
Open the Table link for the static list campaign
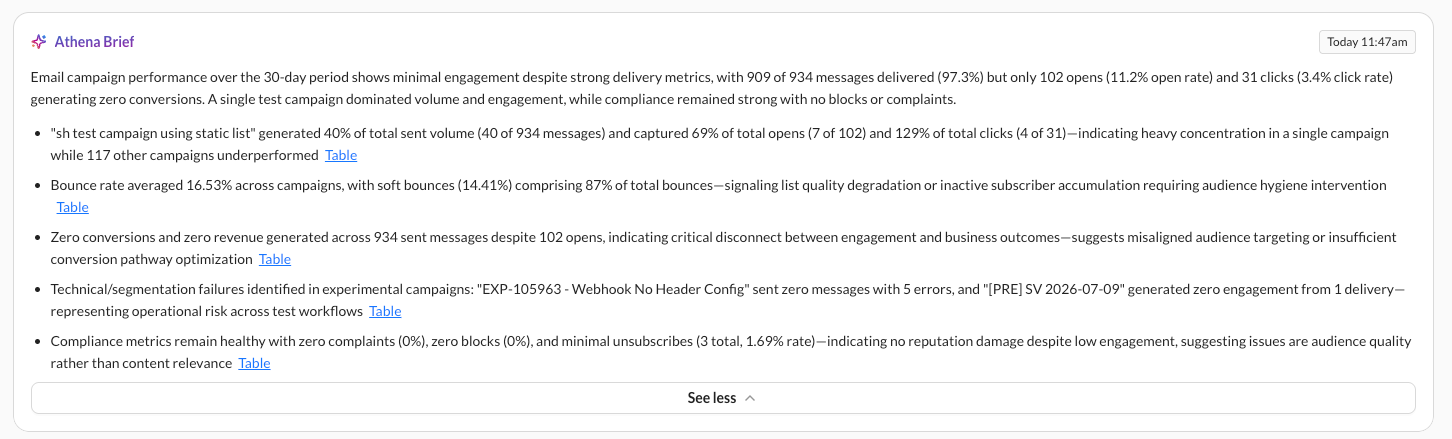pyautogui.click(x=341, y=155)
